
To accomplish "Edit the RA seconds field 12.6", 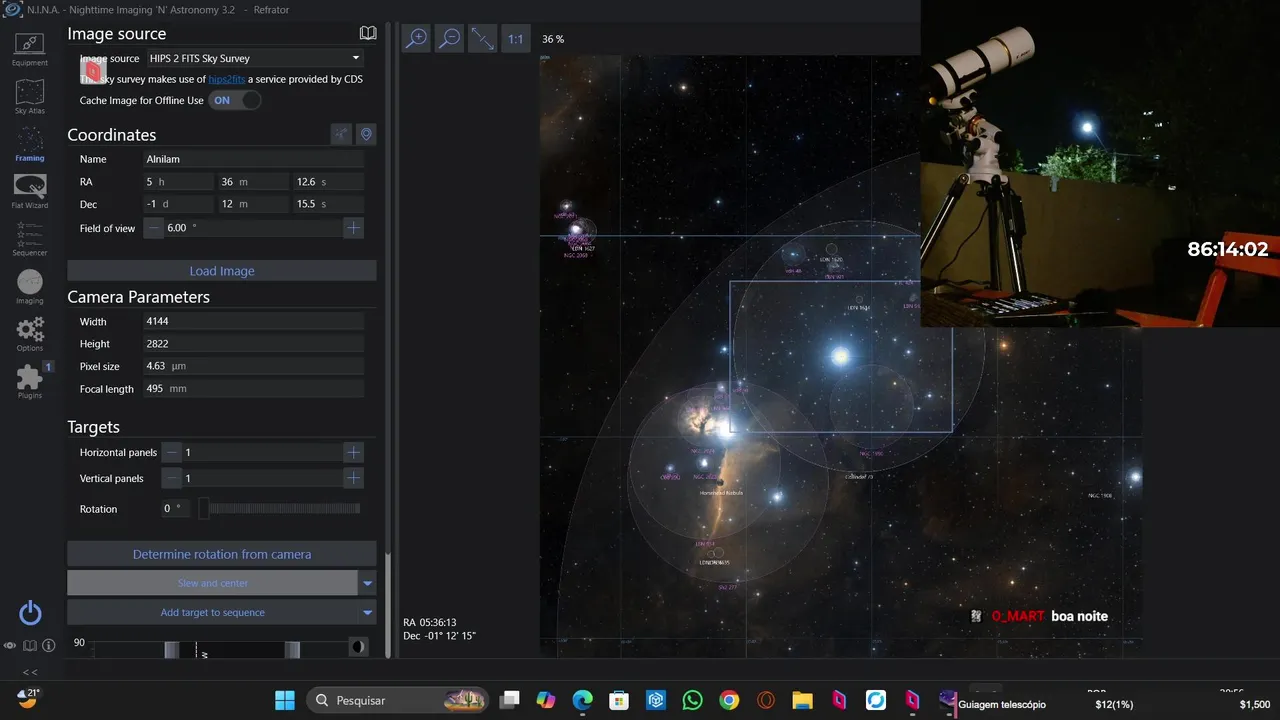I will pos(328,182).
